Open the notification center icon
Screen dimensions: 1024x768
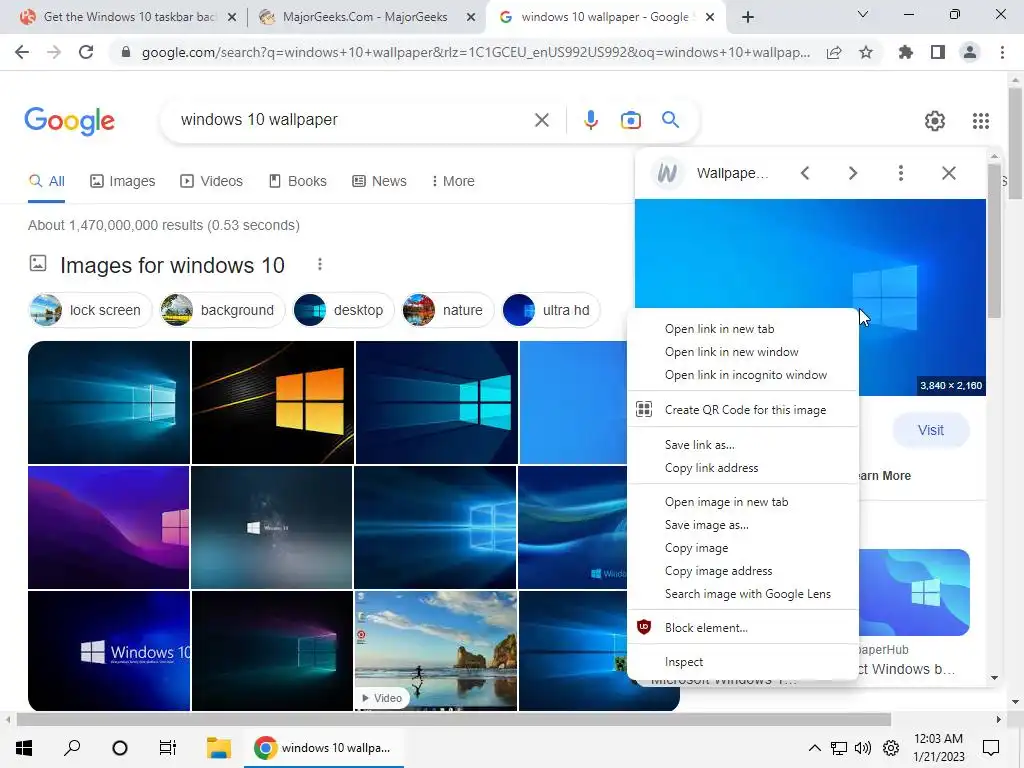point(991,748)
